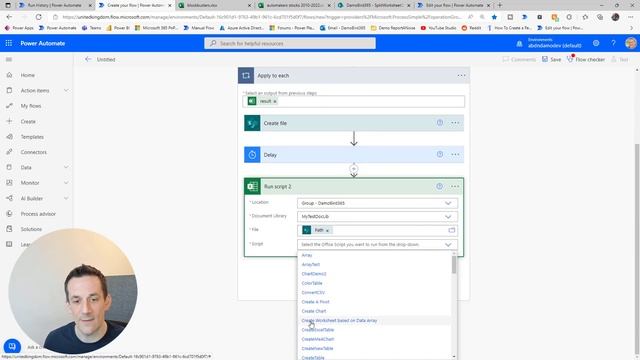This screenshot has width=640, height=360.
Task: Select the Create A Pivot script option
Action: (315, 302)
